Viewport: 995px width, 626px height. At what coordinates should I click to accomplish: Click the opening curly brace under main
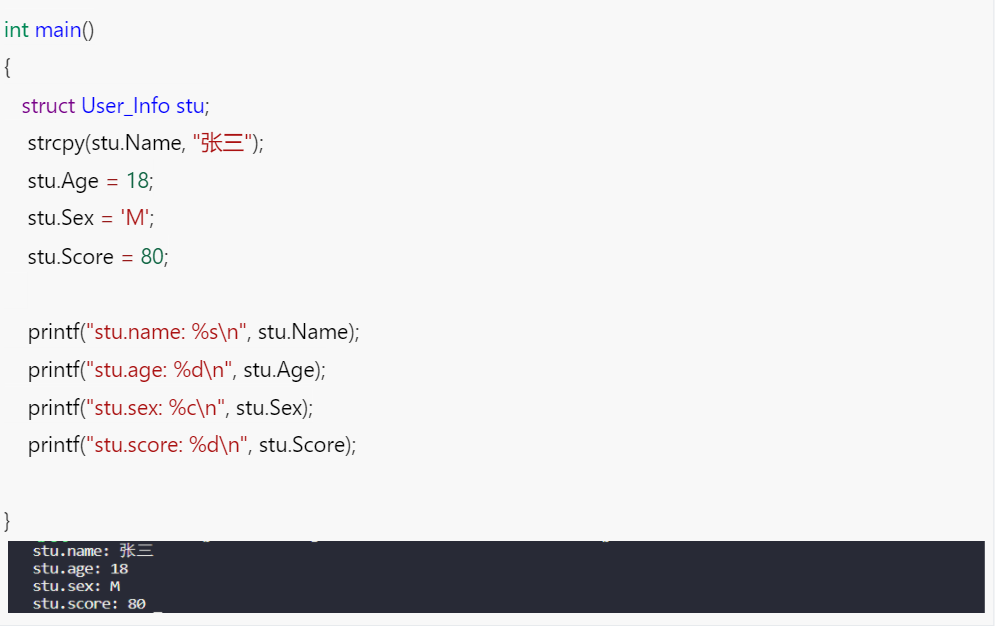[x=8, y=68]
